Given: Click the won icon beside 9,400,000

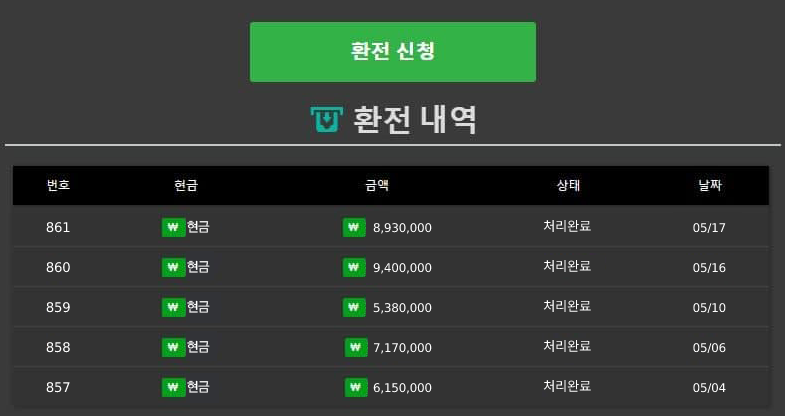Looking at the screenshot, I should [x=354, y=267].
